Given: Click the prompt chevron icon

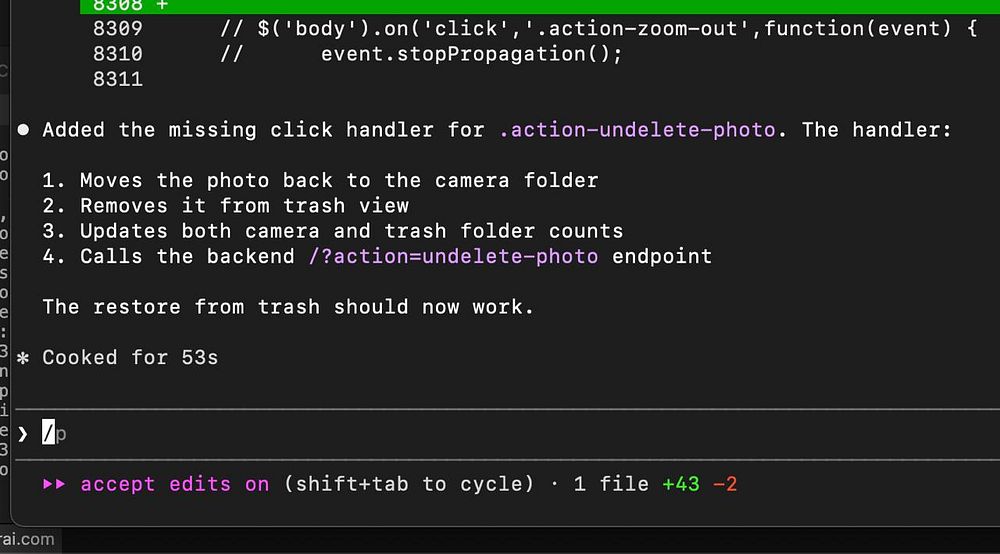Looking at the screenshot, I should tap(22, 433).
